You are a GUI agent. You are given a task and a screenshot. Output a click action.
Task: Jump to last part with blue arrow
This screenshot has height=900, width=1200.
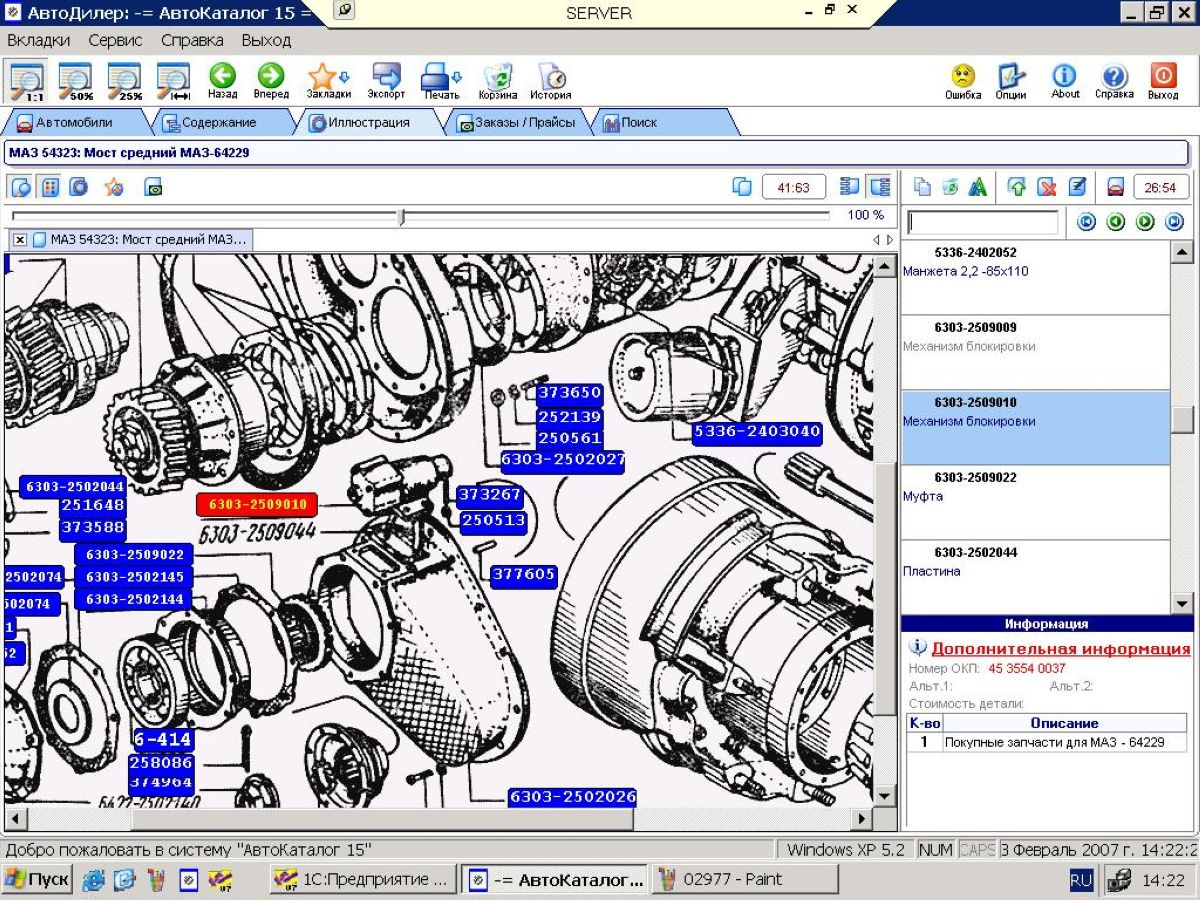(1174, 222)
